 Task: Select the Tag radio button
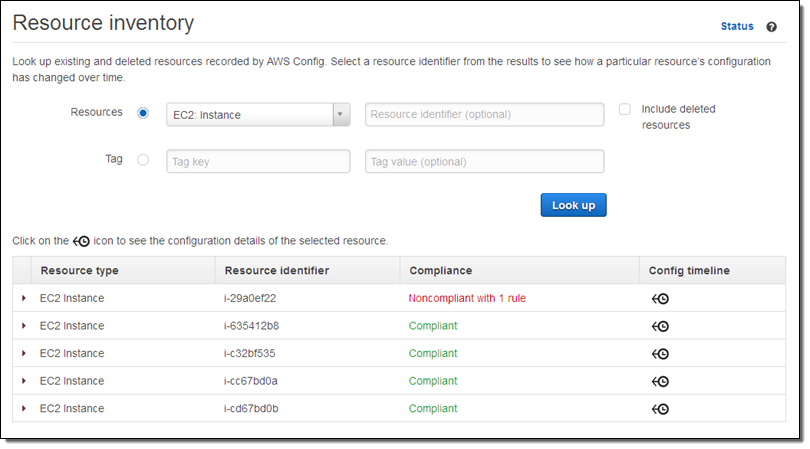click(x=143, y=159)
